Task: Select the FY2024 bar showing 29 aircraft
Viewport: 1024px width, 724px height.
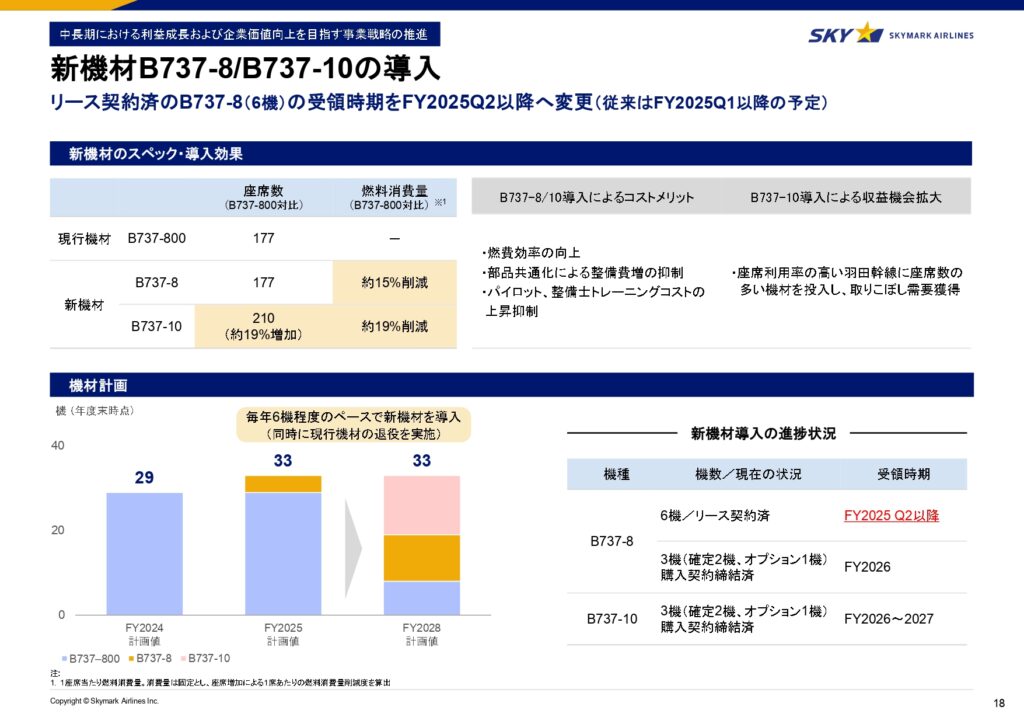Action: pyautogui.click(x=144, y=554)
